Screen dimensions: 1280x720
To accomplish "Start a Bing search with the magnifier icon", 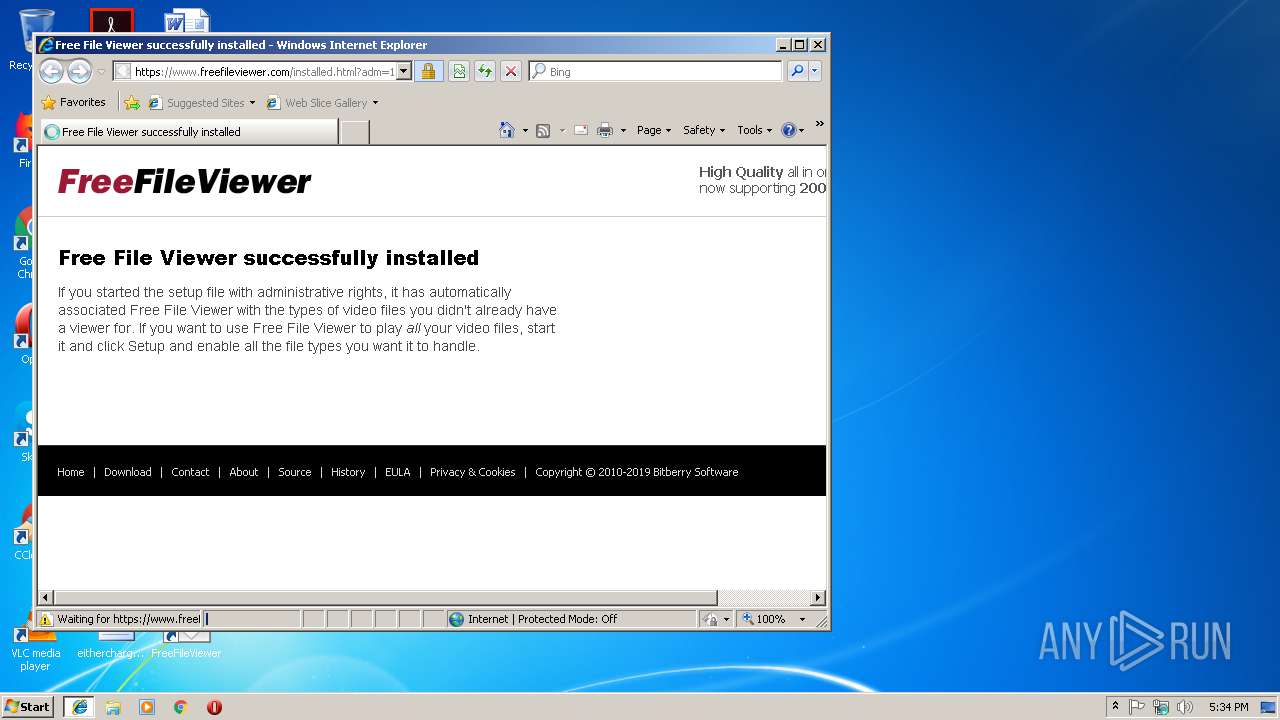I will [797, 71].
